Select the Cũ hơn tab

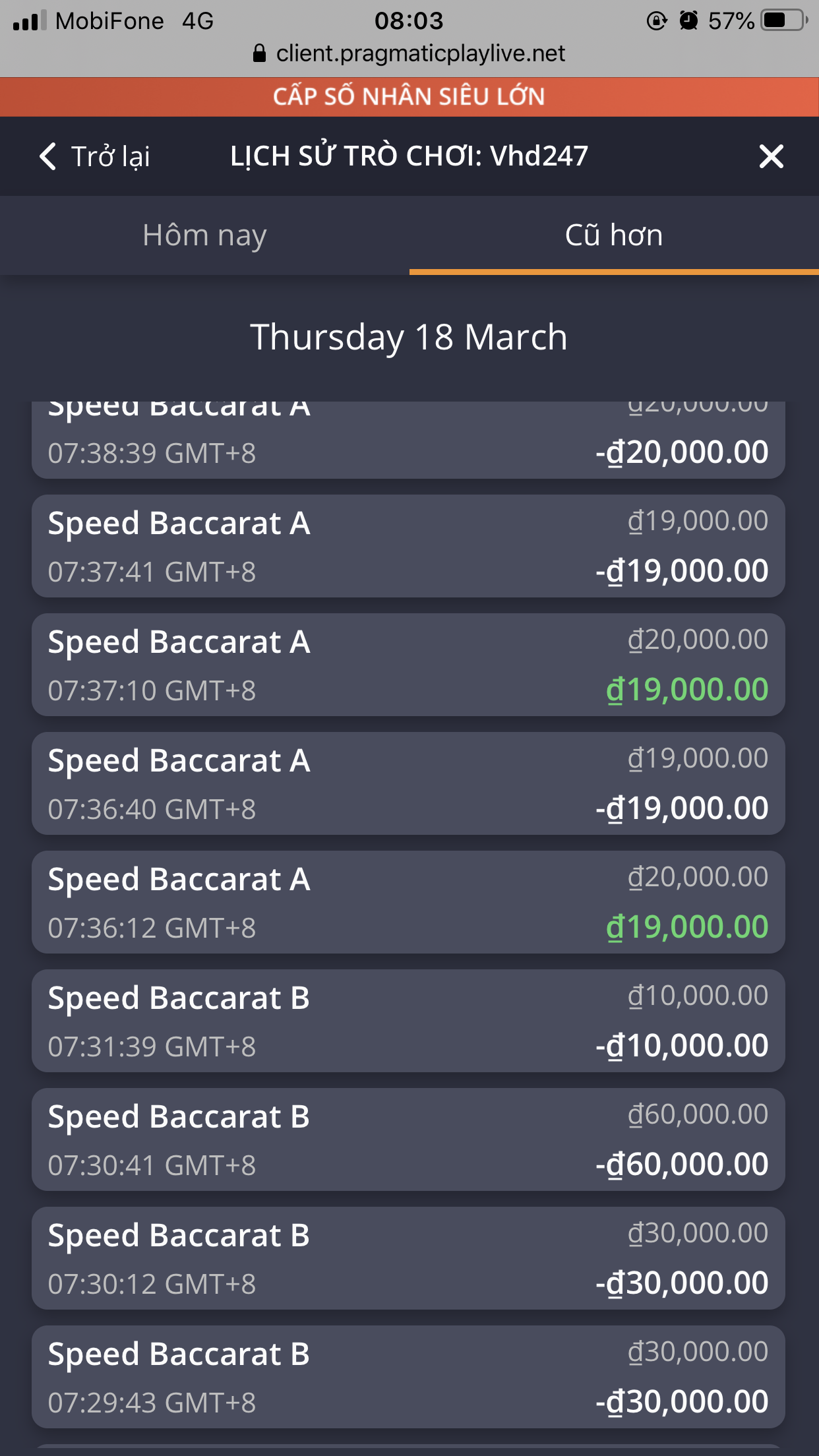click(613, 235)
